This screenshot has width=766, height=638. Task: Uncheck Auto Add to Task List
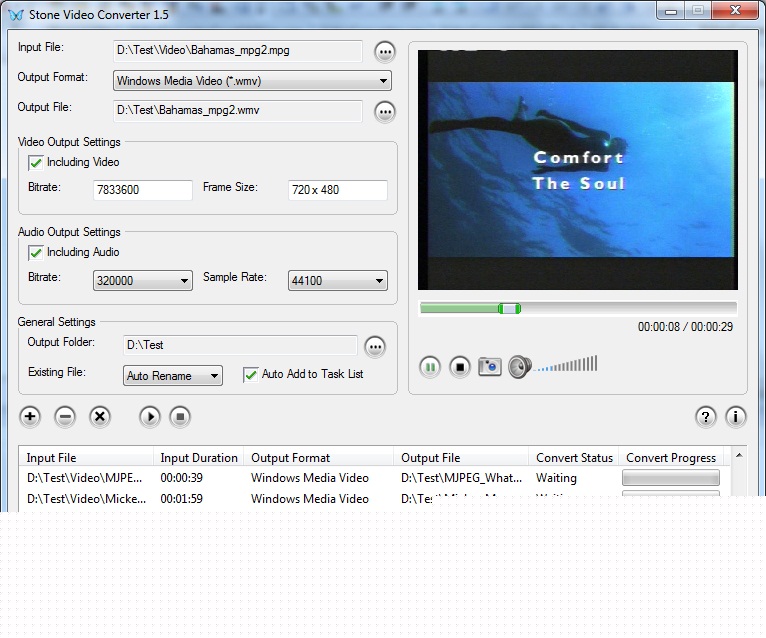[251, 375]
